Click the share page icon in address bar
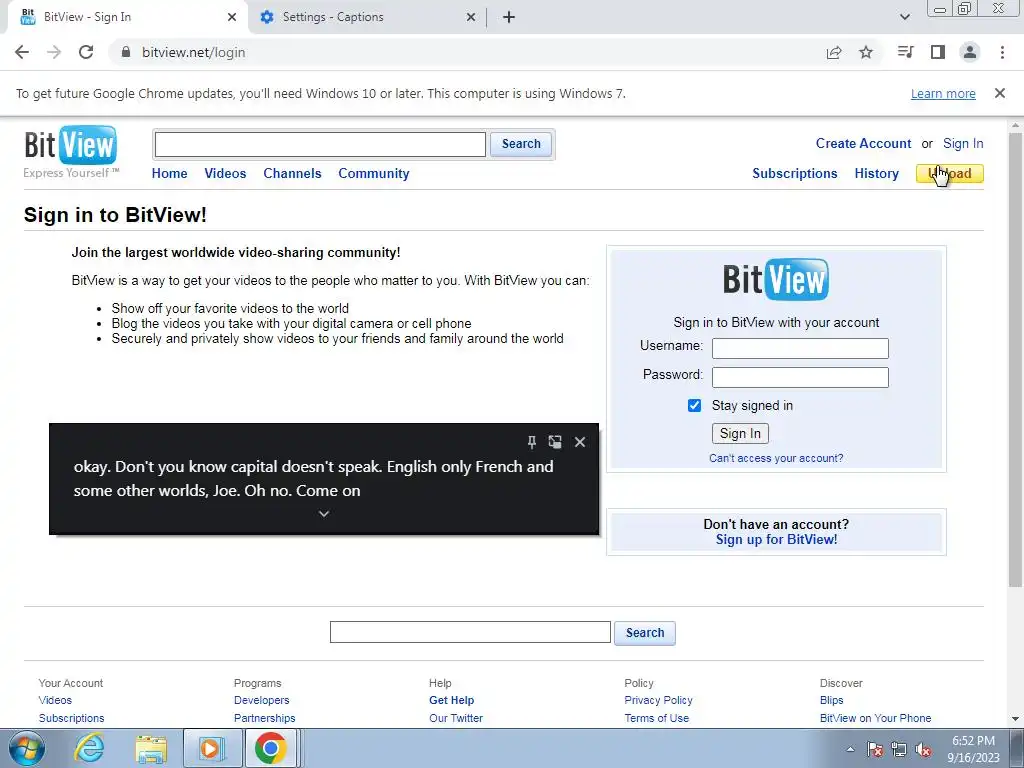The image size is (1024, 768). [834, 52]
